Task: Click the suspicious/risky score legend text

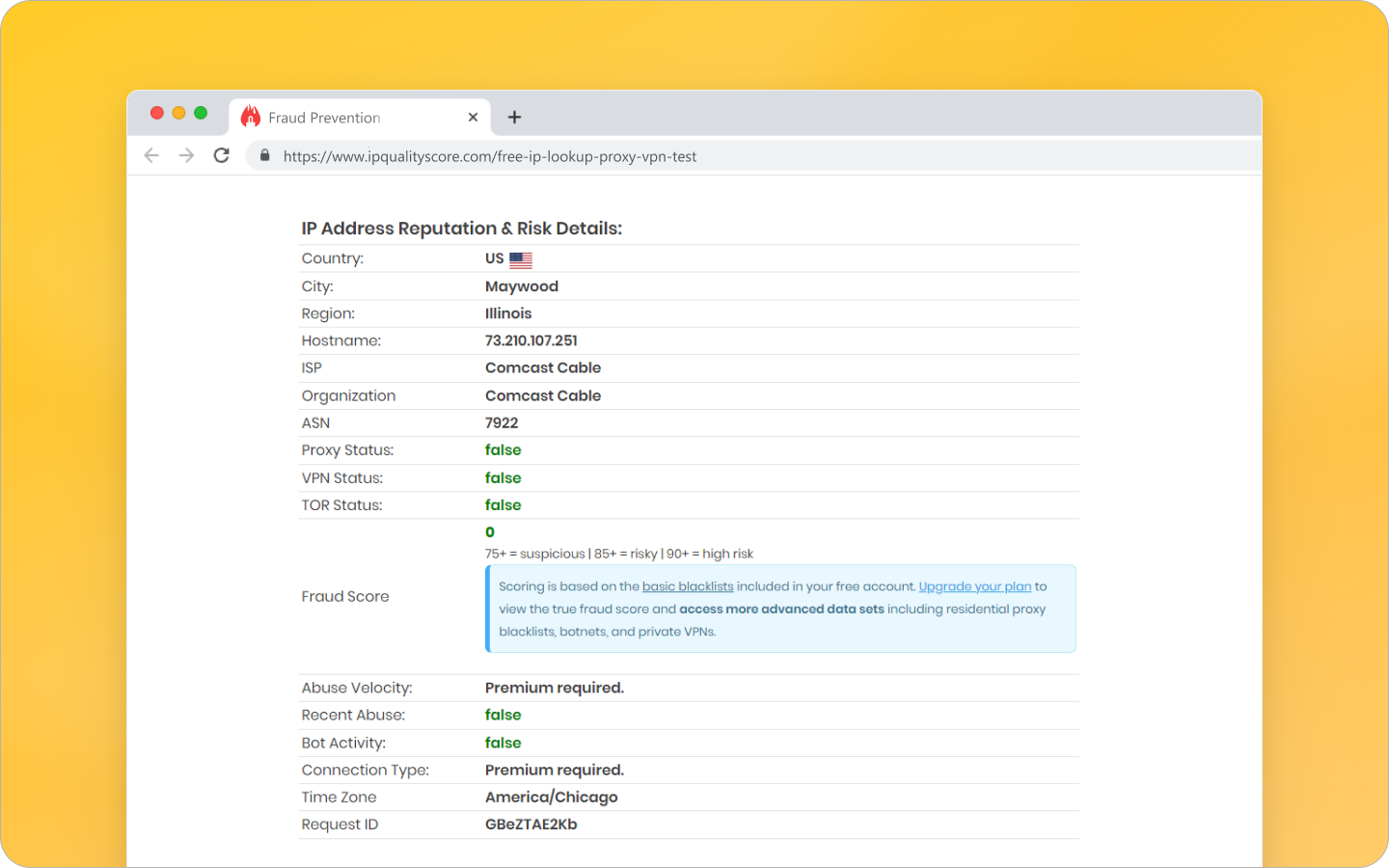Action: pos(619,554)
